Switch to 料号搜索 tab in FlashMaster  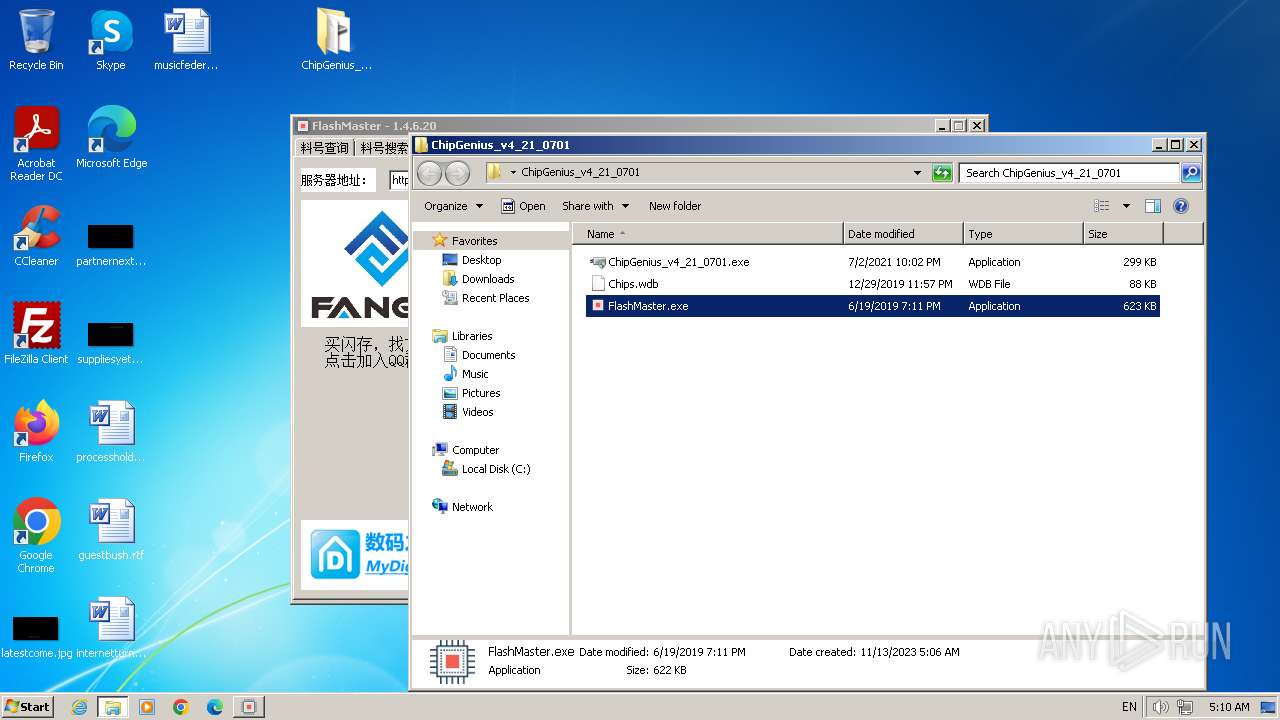(384, 148)
